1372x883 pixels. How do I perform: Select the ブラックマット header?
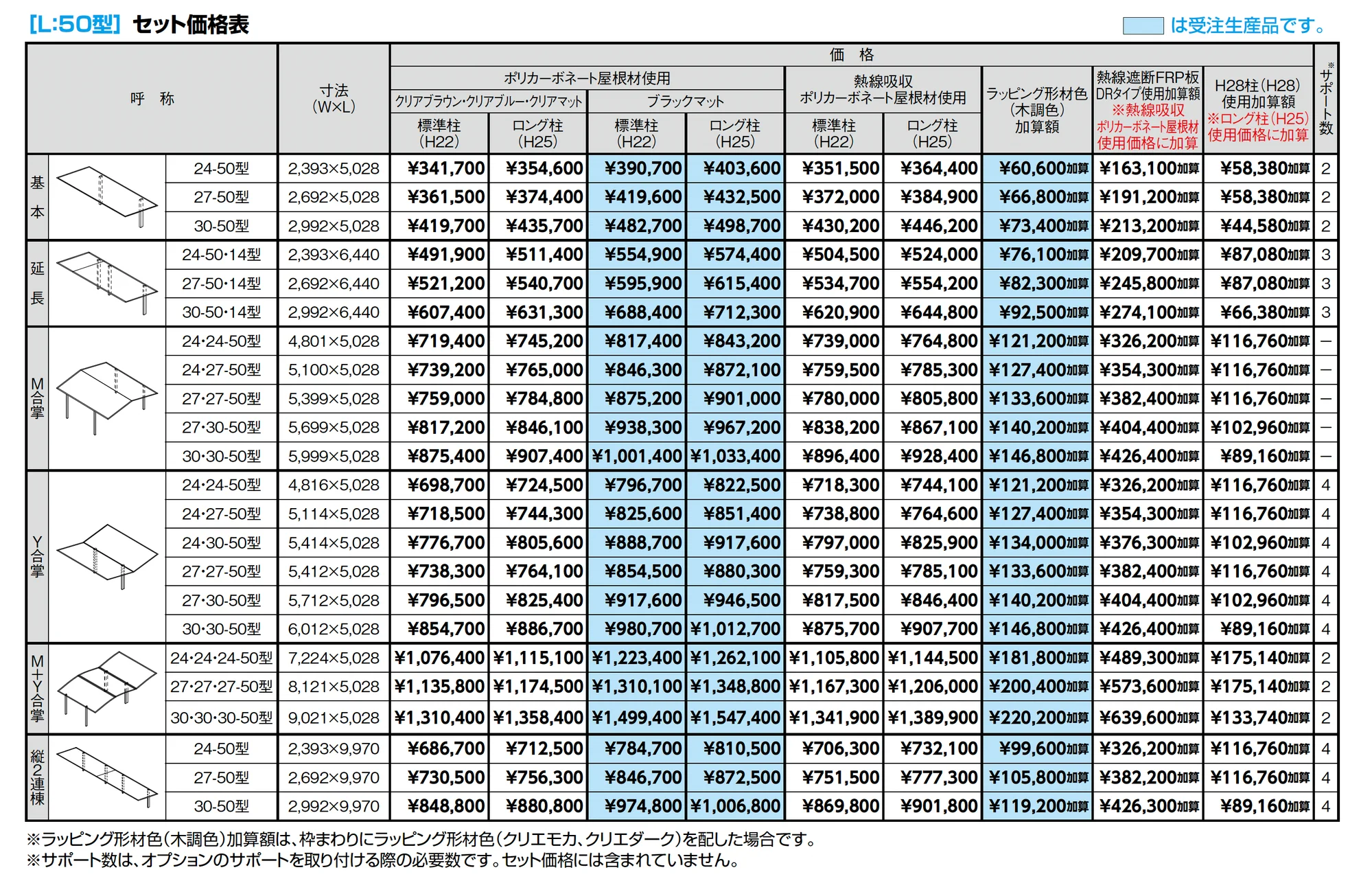tap(686, 102)
